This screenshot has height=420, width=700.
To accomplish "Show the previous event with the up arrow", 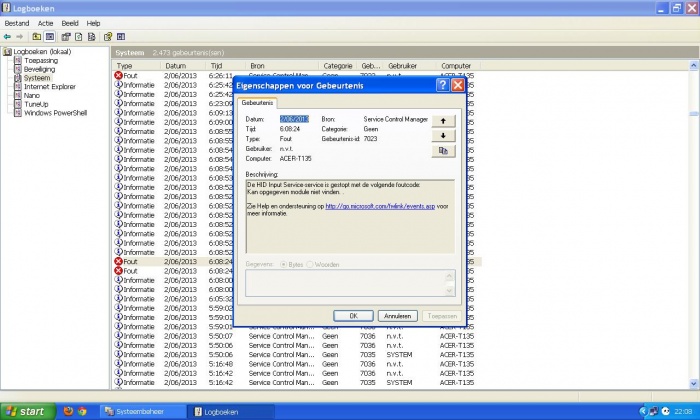I will (441, 120).
